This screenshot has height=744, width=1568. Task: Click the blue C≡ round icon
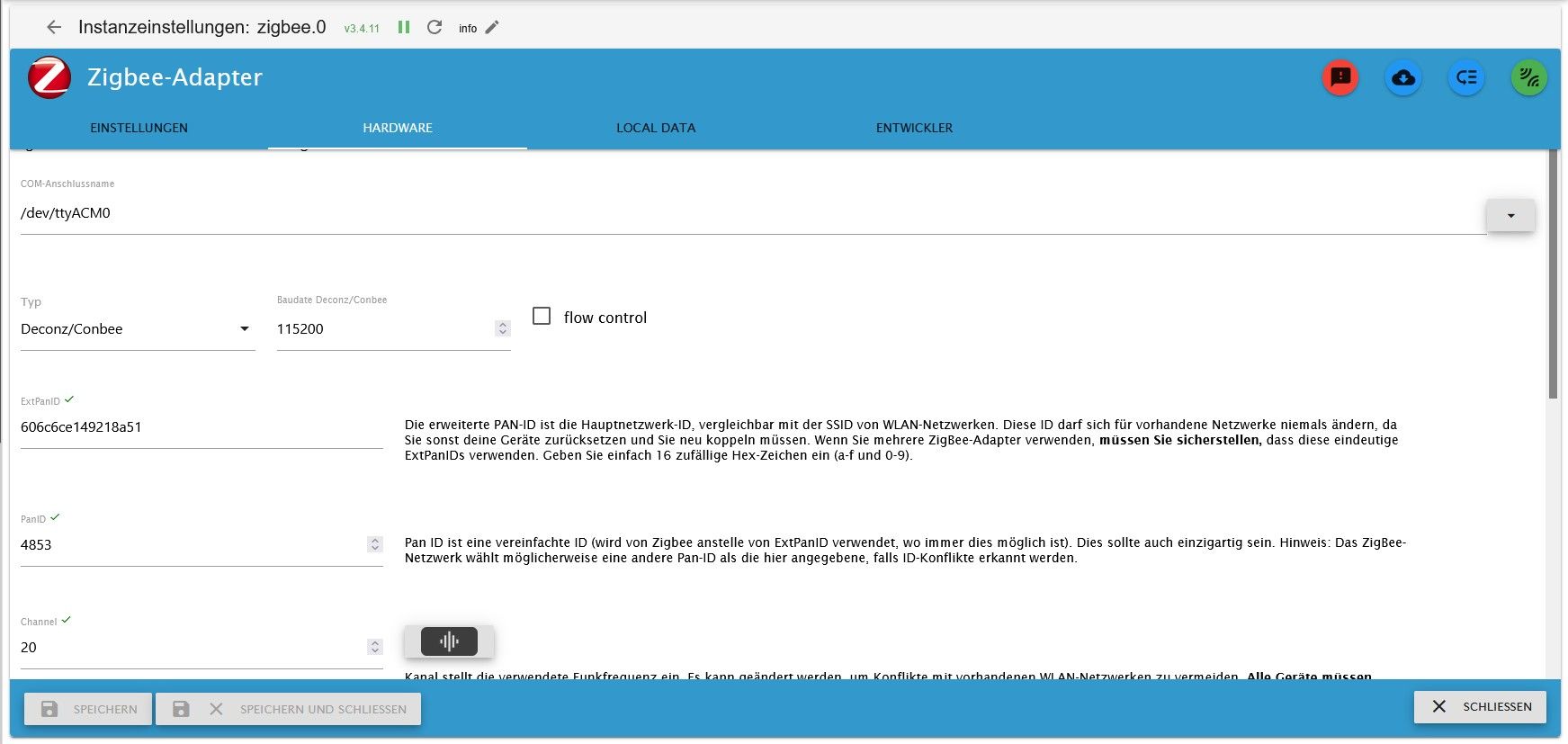pos(1466,77)
